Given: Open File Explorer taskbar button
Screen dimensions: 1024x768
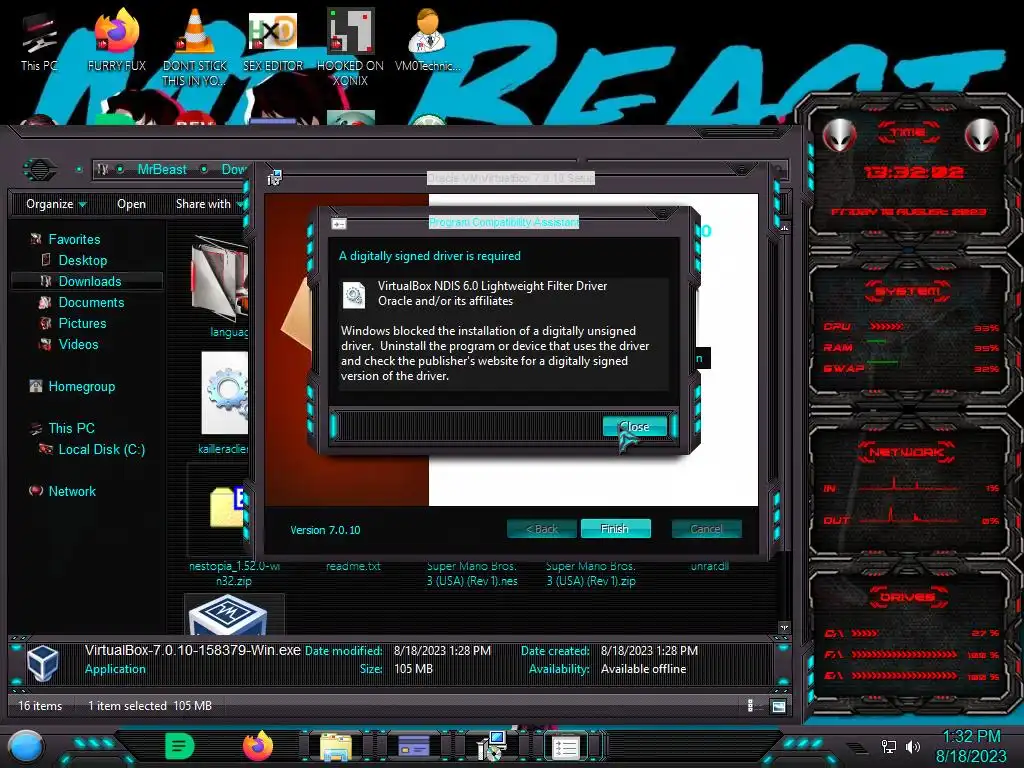Looking at the screenshot, I should coord(336,747).
